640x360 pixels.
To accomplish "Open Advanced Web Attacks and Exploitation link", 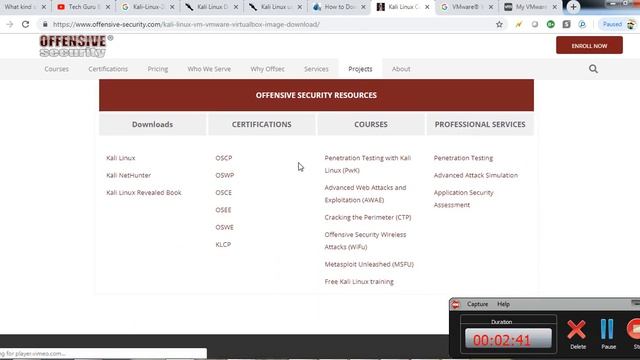I will tap(365, 194).
